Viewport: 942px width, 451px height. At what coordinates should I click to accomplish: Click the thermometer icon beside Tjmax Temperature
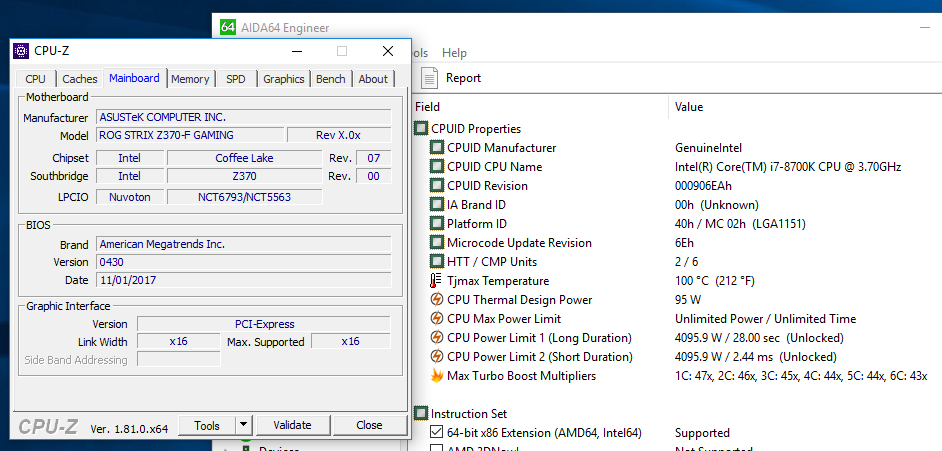click(x=436, y=281)
